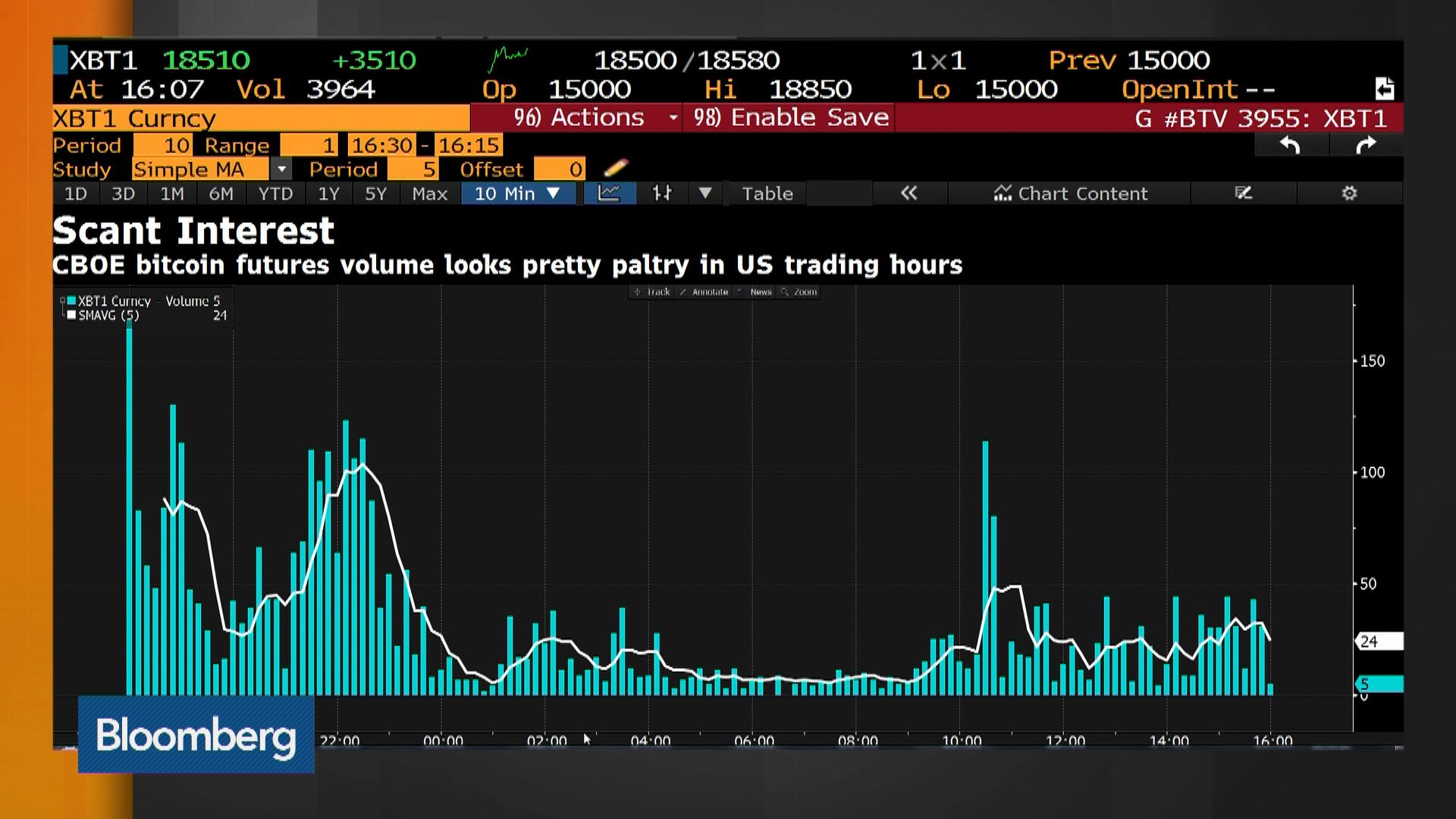Click the Scant Interest chart title
Image resolution: width=1456 pixels, height=819 pixels.
click(193, 231)
